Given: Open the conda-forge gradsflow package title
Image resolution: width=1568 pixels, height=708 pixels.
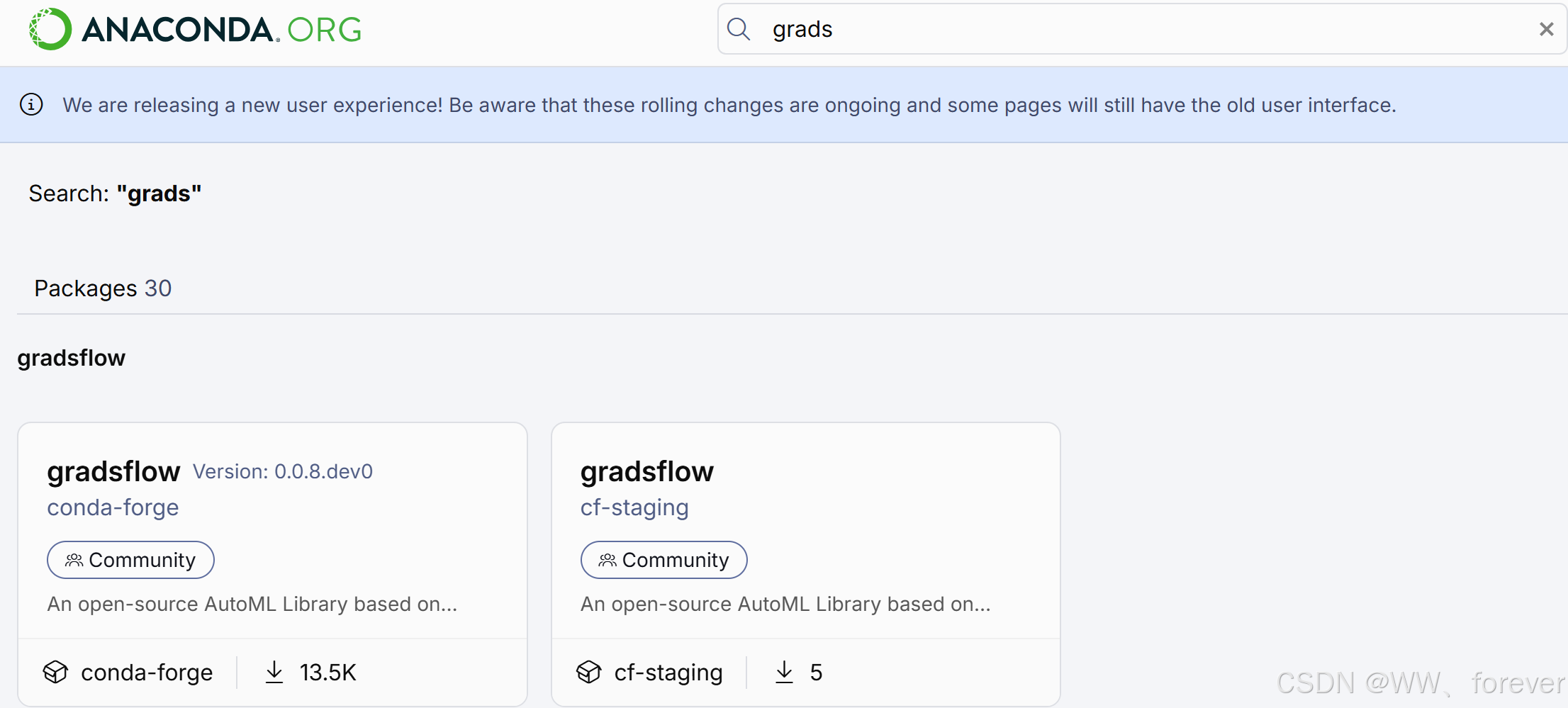Looking at the screenshot, I should (x=113, y=471).
